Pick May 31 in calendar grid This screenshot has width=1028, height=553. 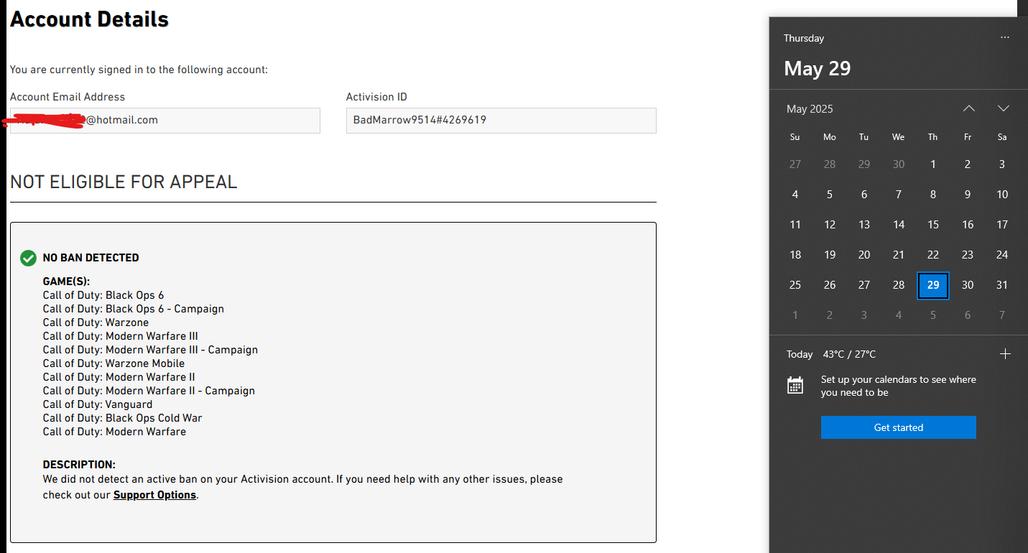pyautogui.click(x=1002, y=285)
